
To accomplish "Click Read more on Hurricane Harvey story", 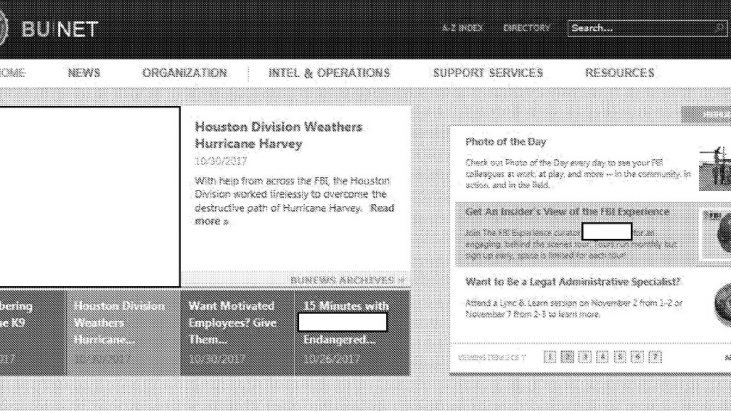I will [x=295, y=214].
